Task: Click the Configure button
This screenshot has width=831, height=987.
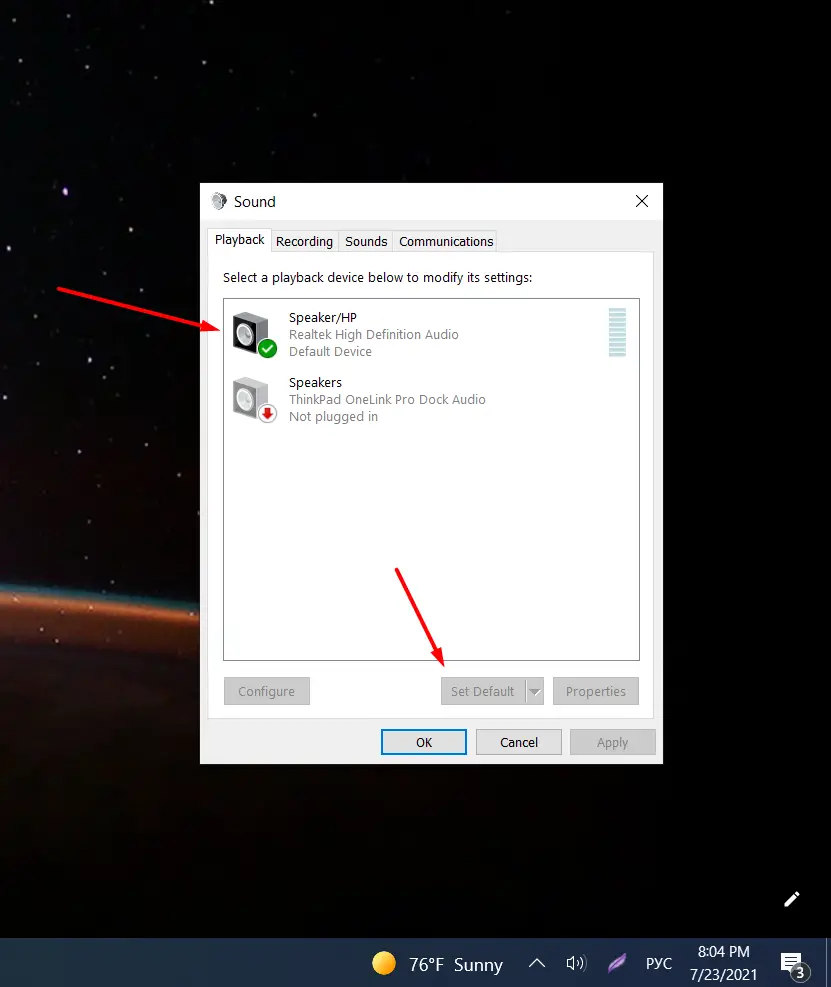Action: [267, 691]
